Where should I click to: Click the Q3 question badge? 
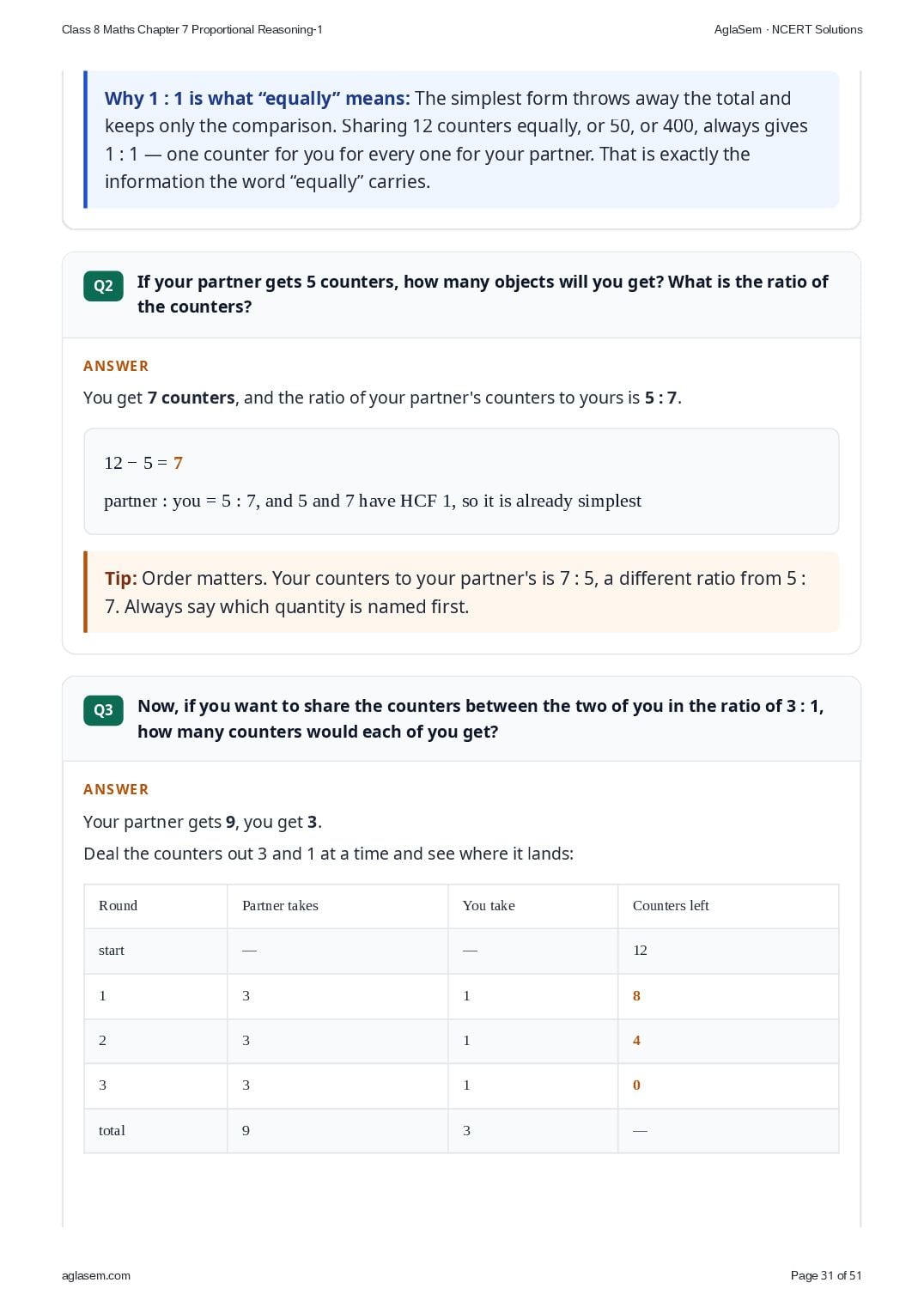(103, 710)
